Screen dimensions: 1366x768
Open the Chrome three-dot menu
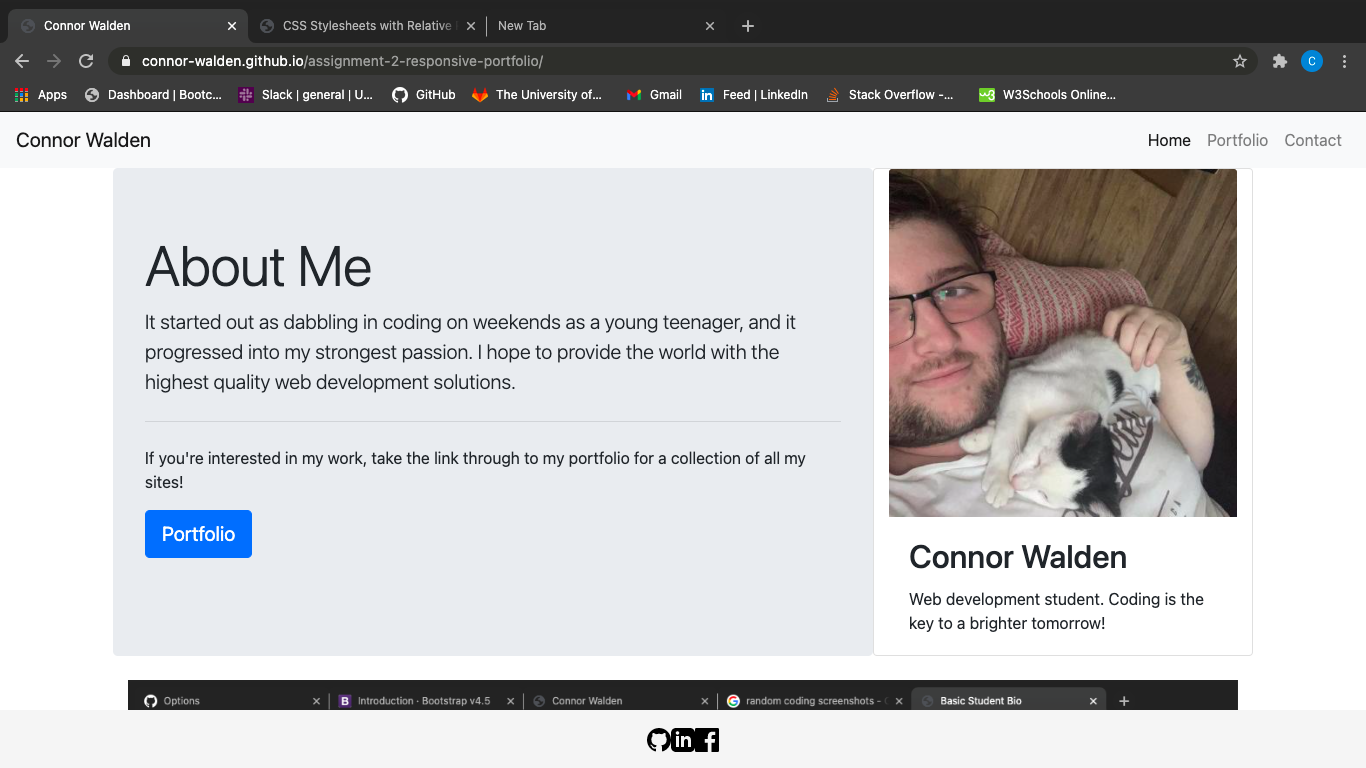click(x=1345, y=61)
